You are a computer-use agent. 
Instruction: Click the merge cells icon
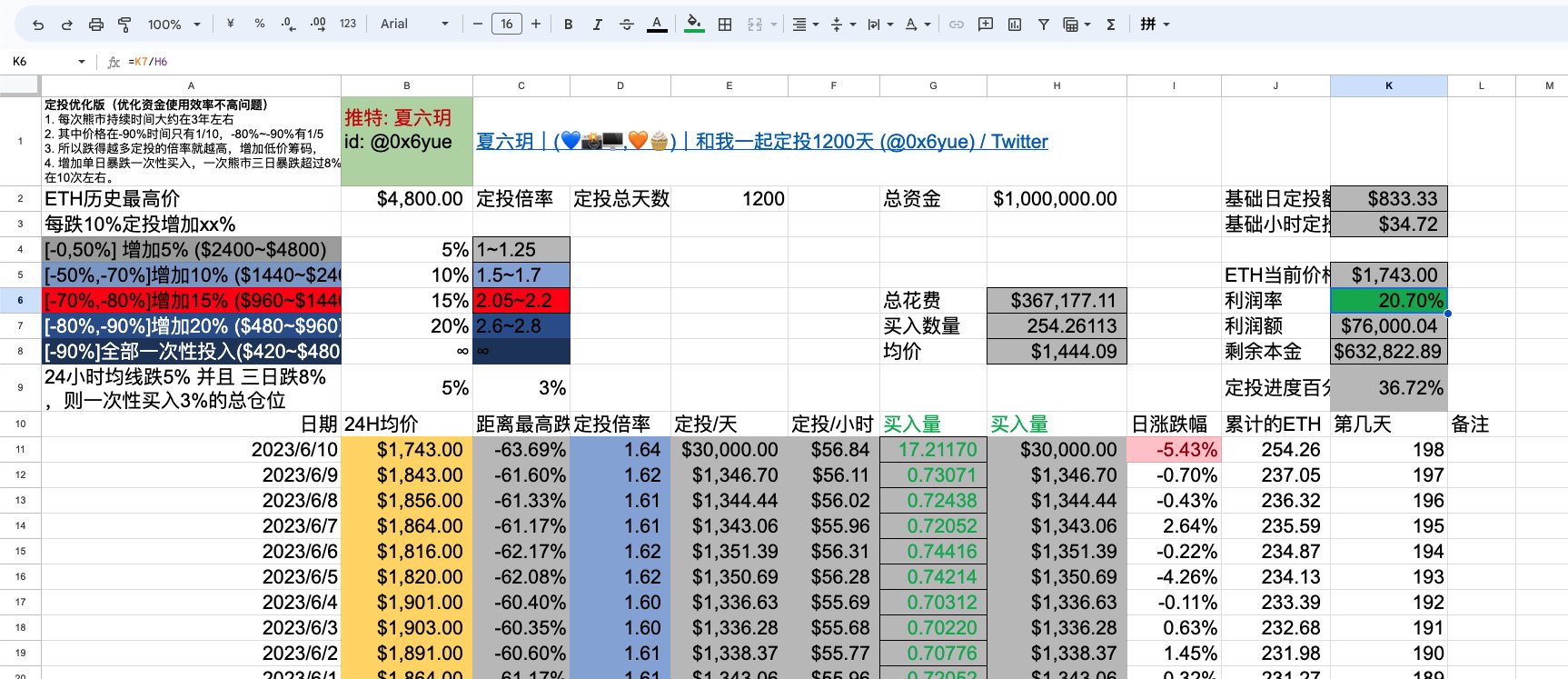[x=755, y=25]
